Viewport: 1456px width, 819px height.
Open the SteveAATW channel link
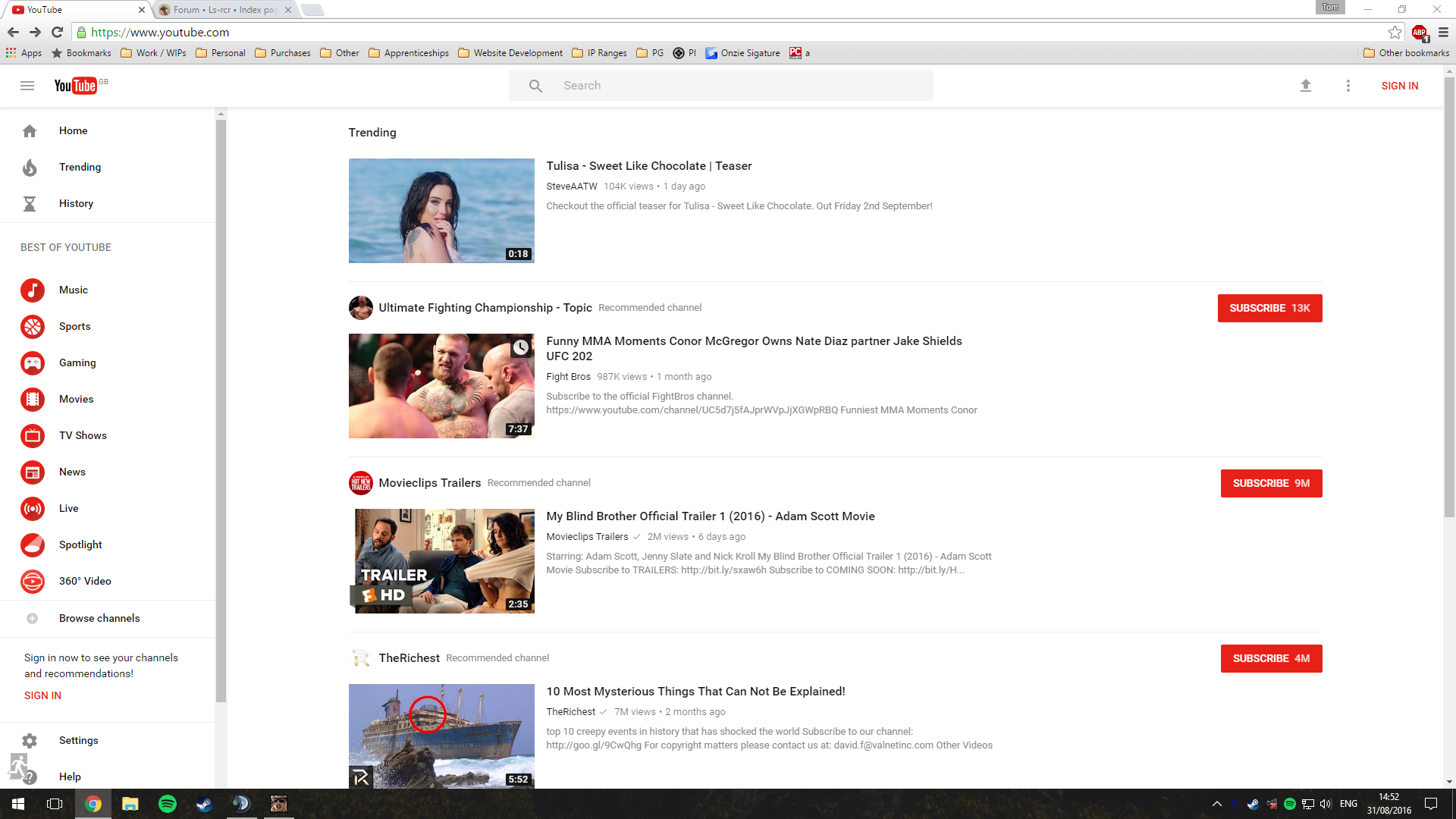(x=572, y=187)
